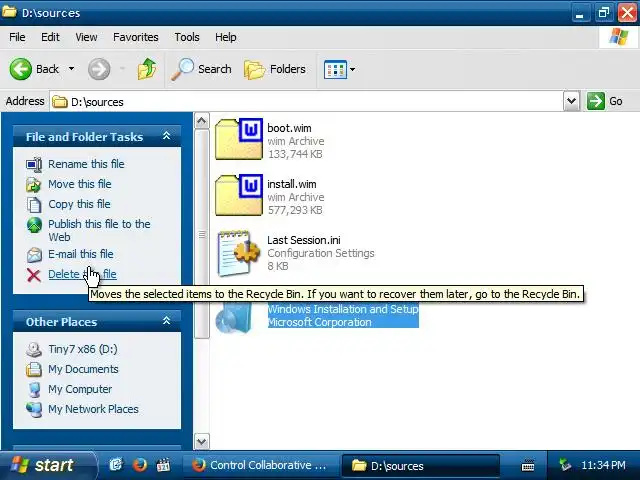Select the install.wim file icon

point(239,195)
